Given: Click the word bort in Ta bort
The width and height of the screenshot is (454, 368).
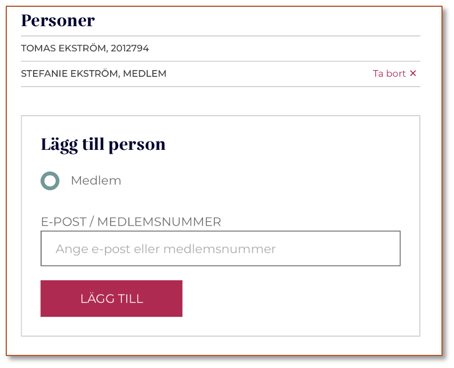Looking at the screenshot, I should [x=396, y=73].
